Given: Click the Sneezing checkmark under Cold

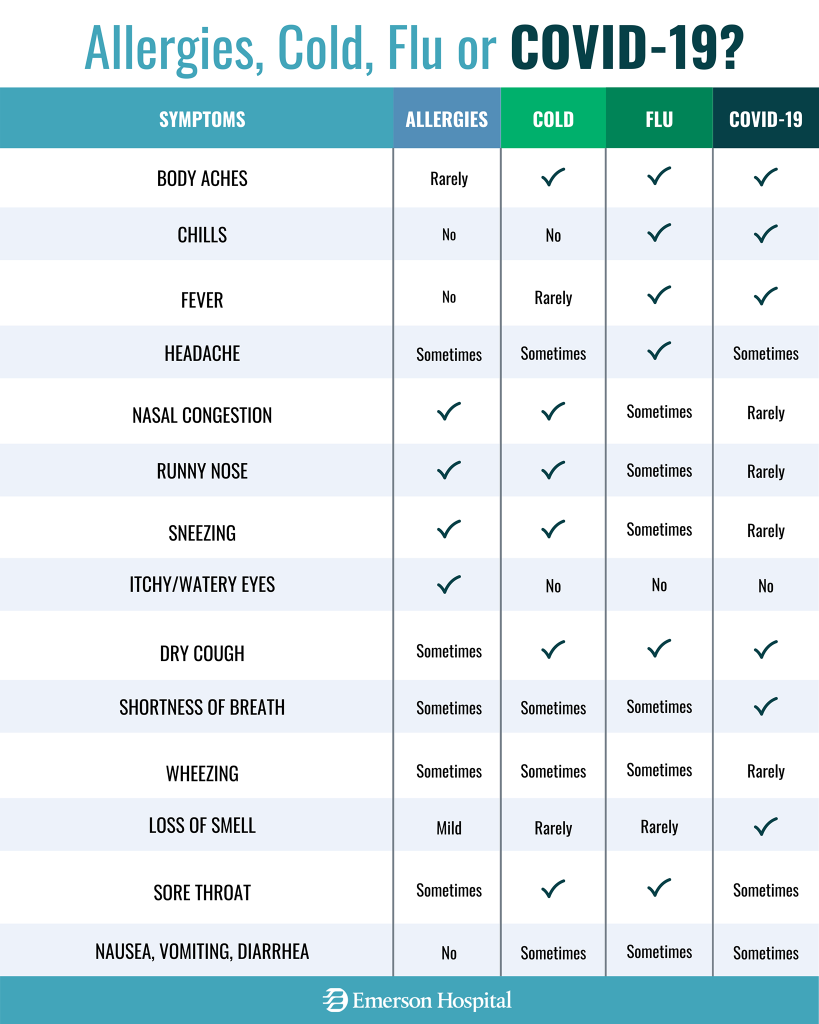Looking at the screenshot, I should [553, 528].
